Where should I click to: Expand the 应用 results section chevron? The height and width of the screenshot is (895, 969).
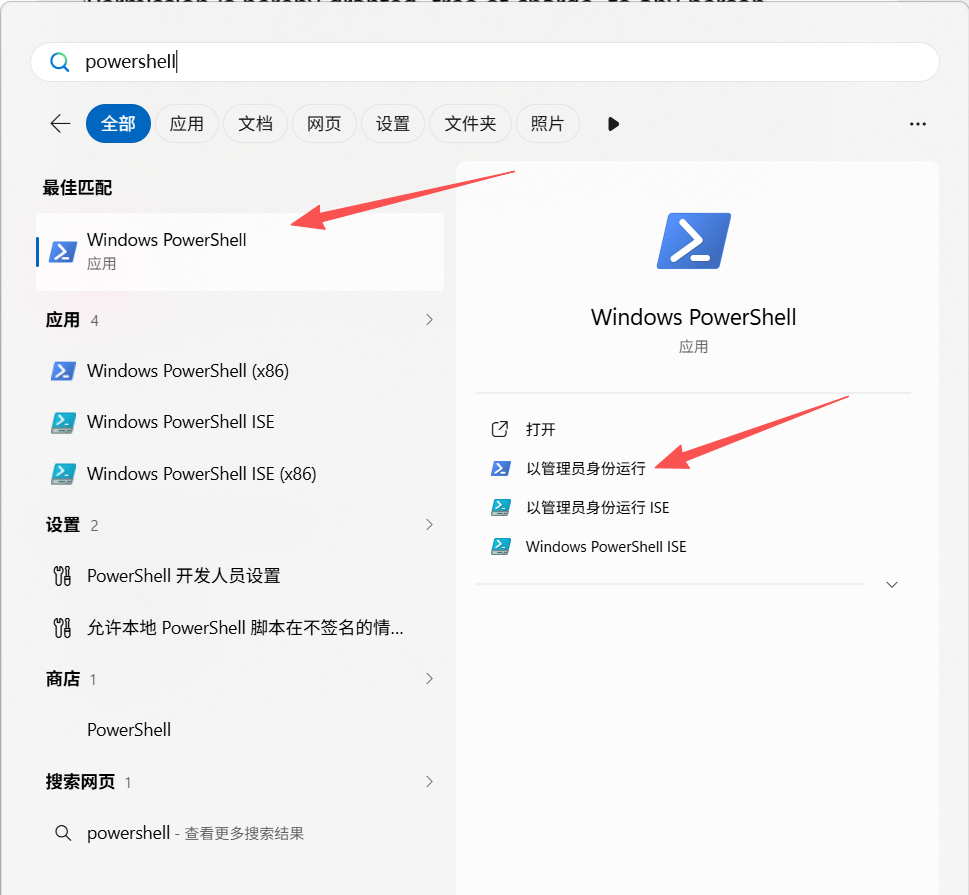coord(429,320)
